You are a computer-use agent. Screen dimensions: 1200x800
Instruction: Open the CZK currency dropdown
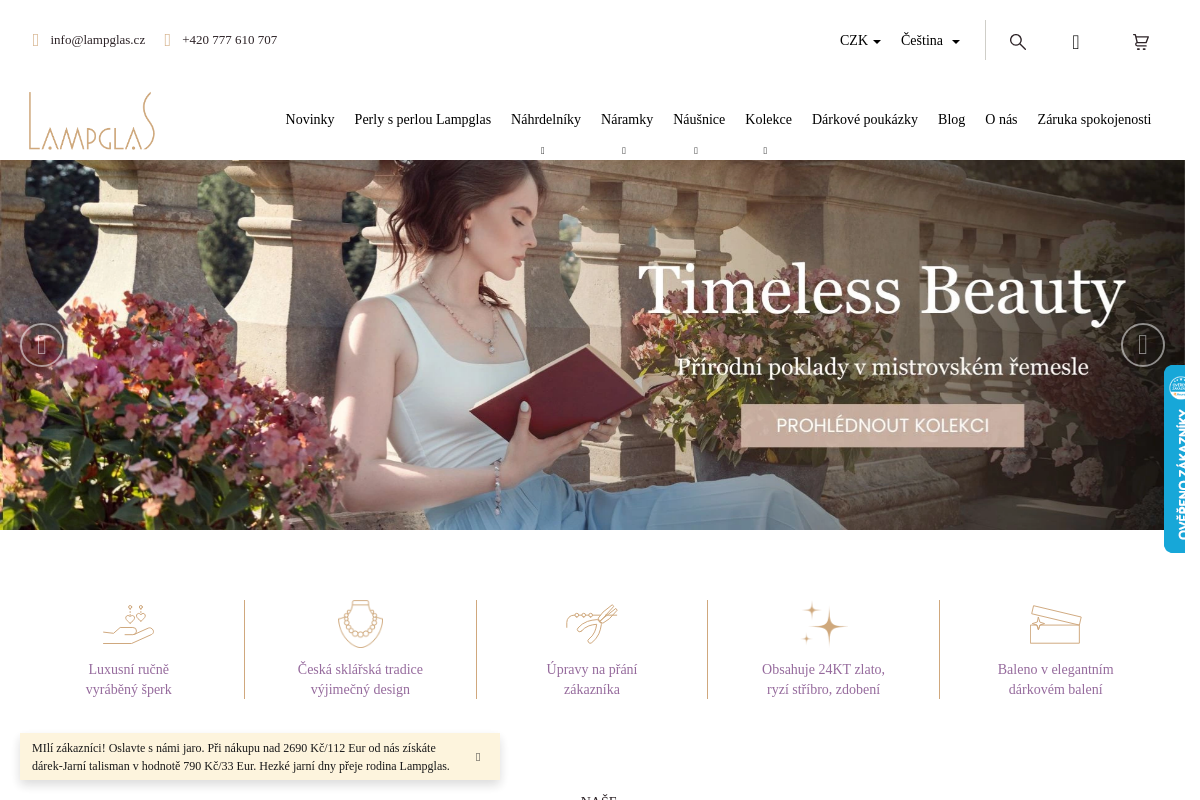point(860,41)
